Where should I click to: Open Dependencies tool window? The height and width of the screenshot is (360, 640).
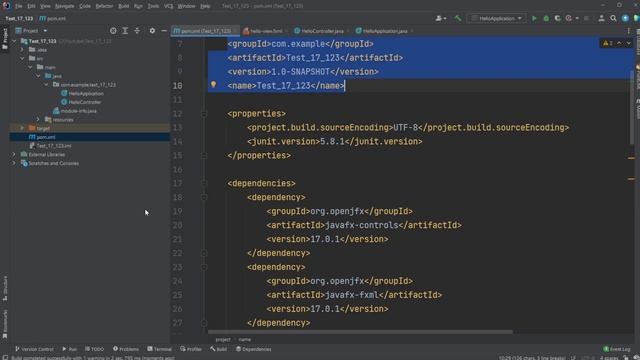253,349
